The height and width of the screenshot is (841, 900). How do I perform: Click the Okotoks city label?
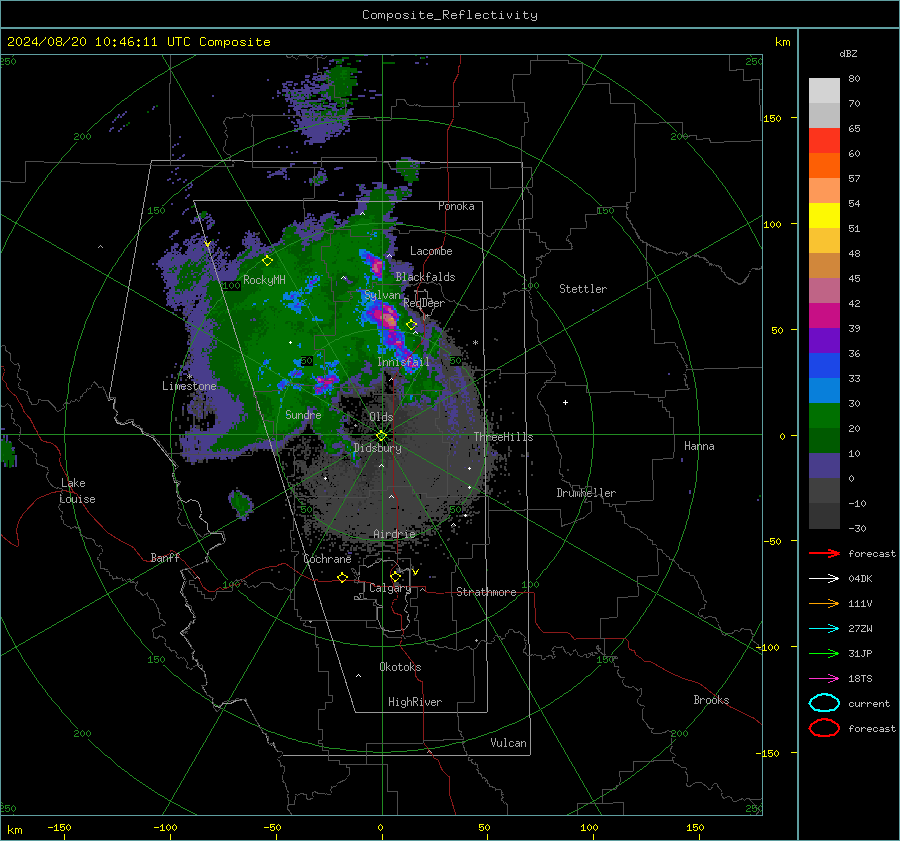pos(400,667)
